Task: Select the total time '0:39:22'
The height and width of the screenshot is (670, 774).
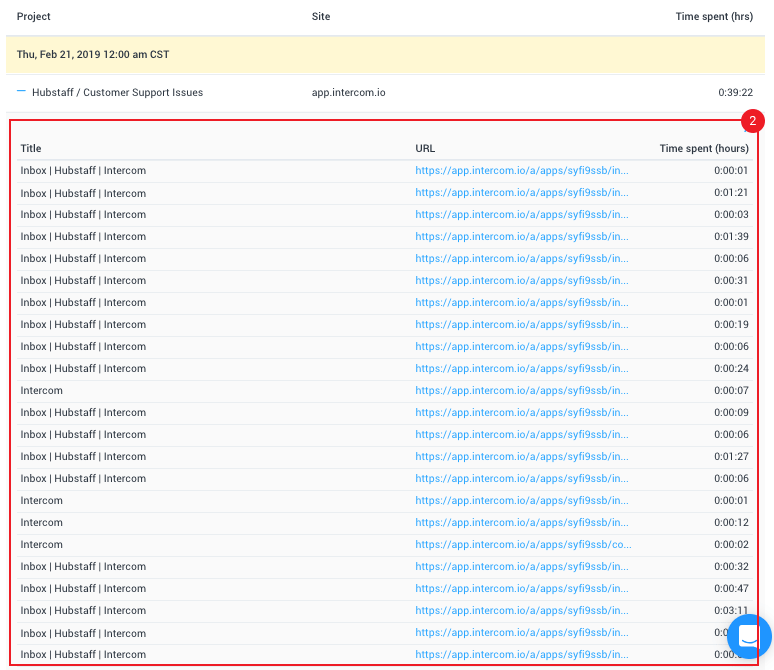Action: 735,92
